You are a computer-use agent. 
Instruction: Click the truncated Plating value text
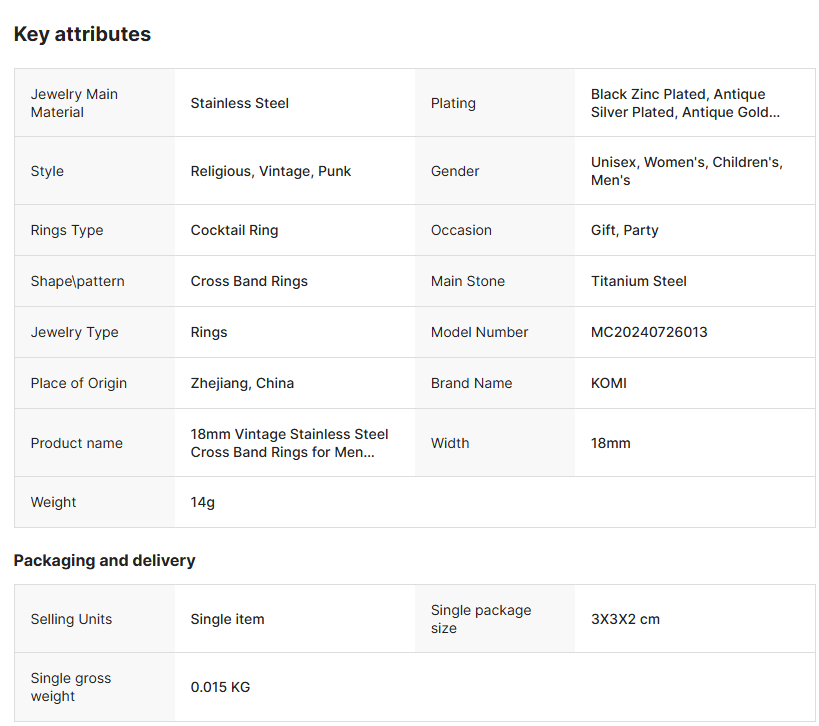[x=685, y=103]
